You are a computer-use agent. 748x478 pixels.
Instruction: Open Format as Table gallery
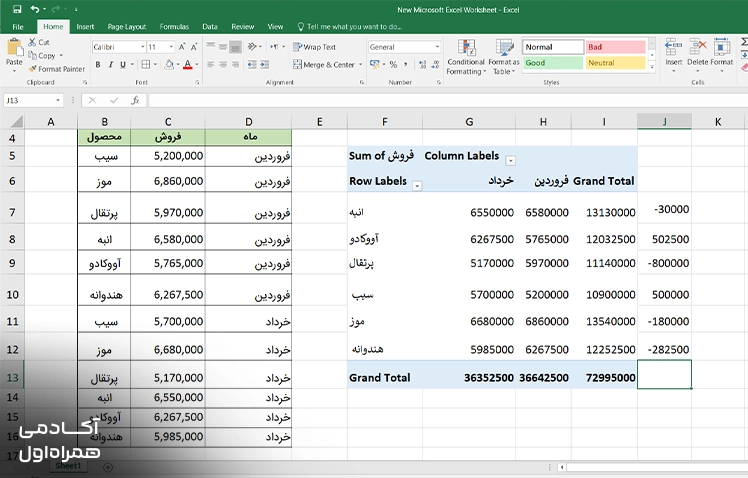[504, 57]
